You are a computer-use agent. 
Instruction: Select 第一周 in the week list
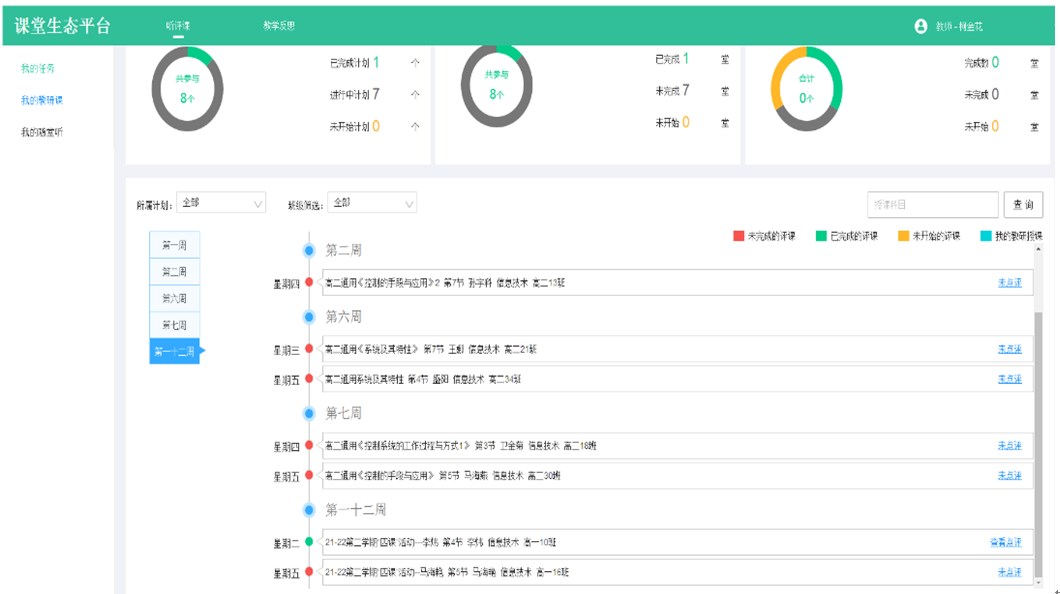[174, 245]
